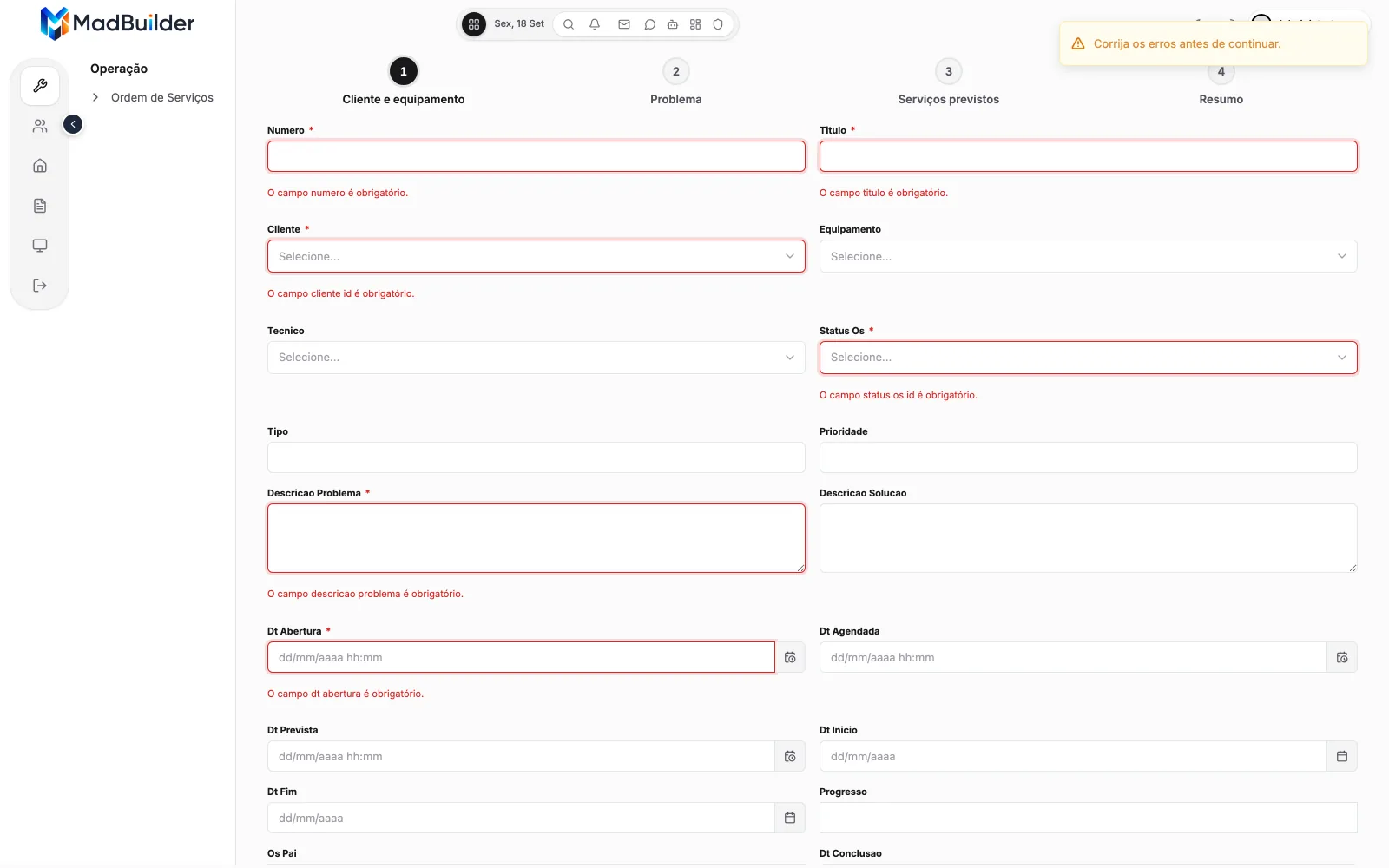1389x868 pixels.
Task: Click error 'O campo dt abertura é obrigatório.'
Action: (x=346, y=694)
